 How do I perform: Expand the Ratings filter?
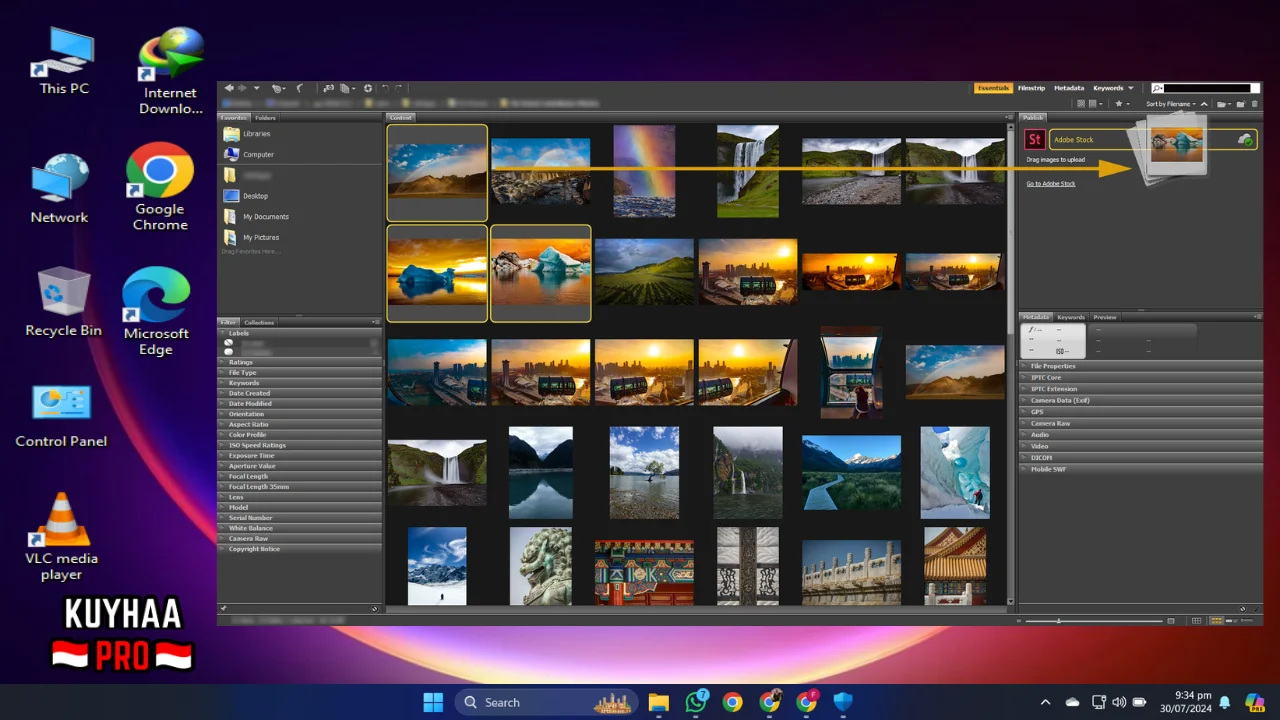coord(299,362)
